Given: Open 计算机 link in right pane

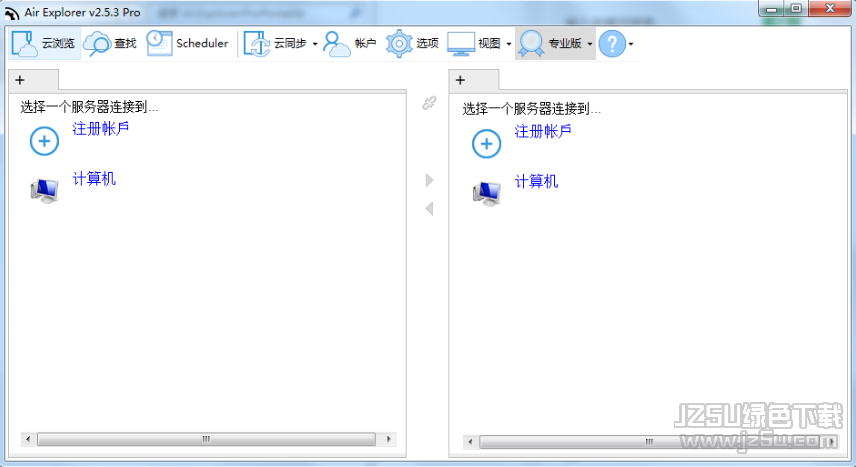Looking at the screenshot, I should pyautogui.click(x=536, y=181).
